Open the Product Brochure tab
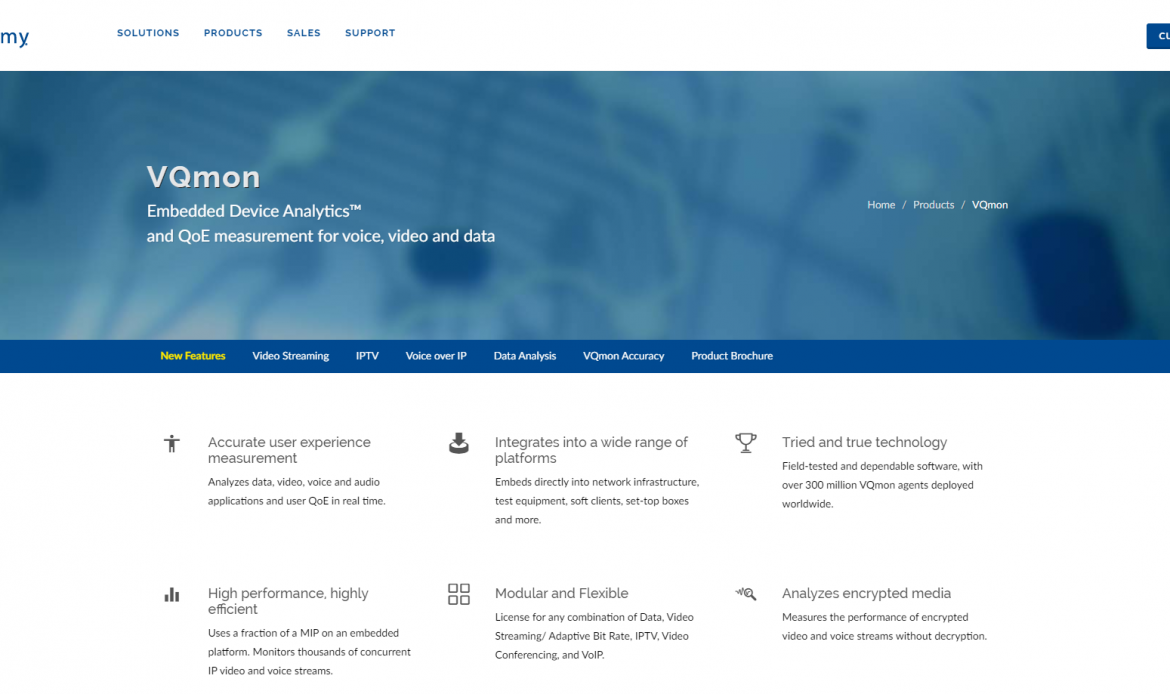The width and height of the screenshot is (1170, 694). (x=732, y=356)
